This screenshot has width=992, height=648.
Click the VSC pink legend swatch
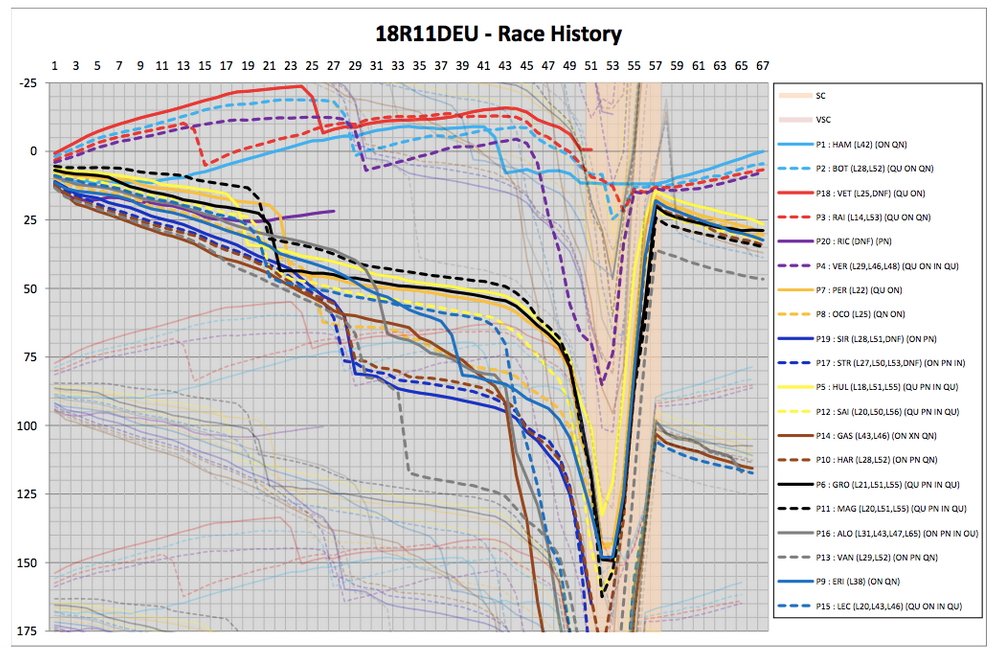click(x=795, y=120)
